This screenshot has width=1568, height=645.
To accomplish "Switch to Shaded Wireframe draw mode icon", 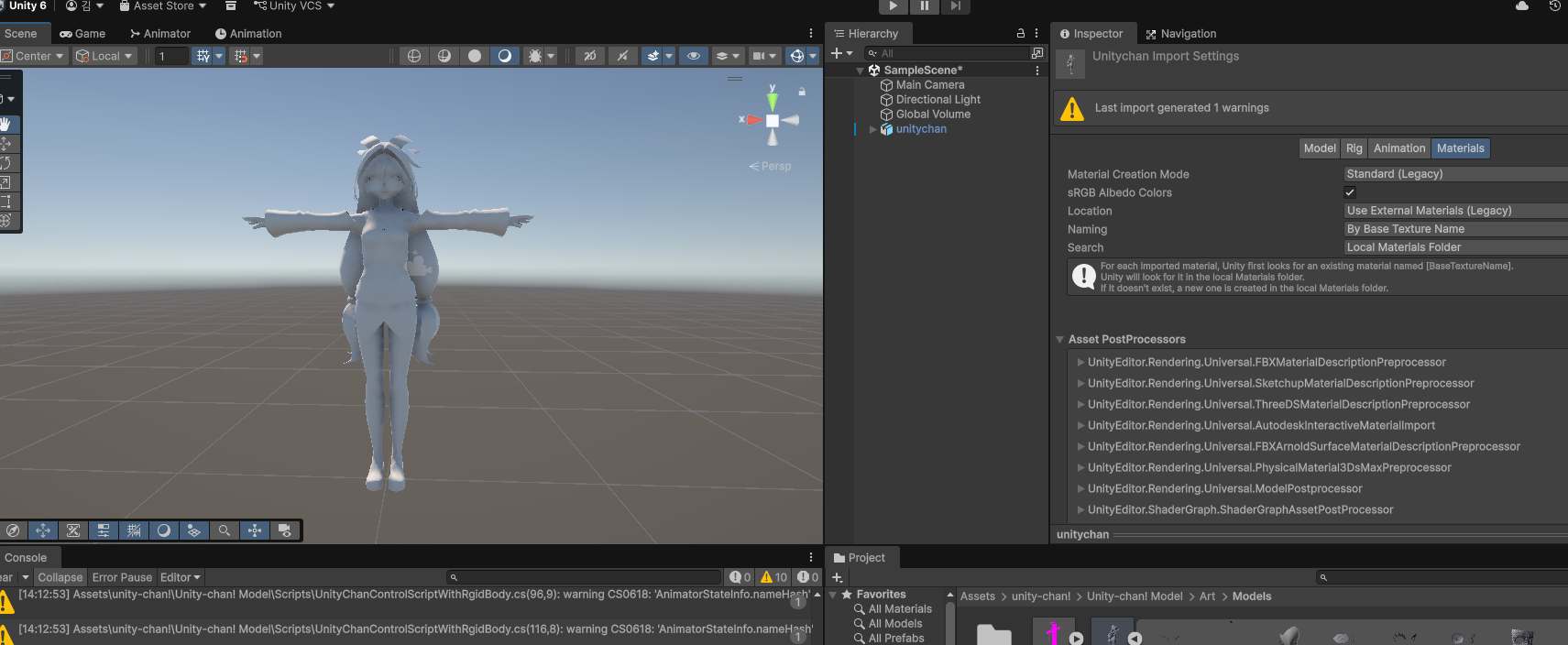I will tap(444, 56).
